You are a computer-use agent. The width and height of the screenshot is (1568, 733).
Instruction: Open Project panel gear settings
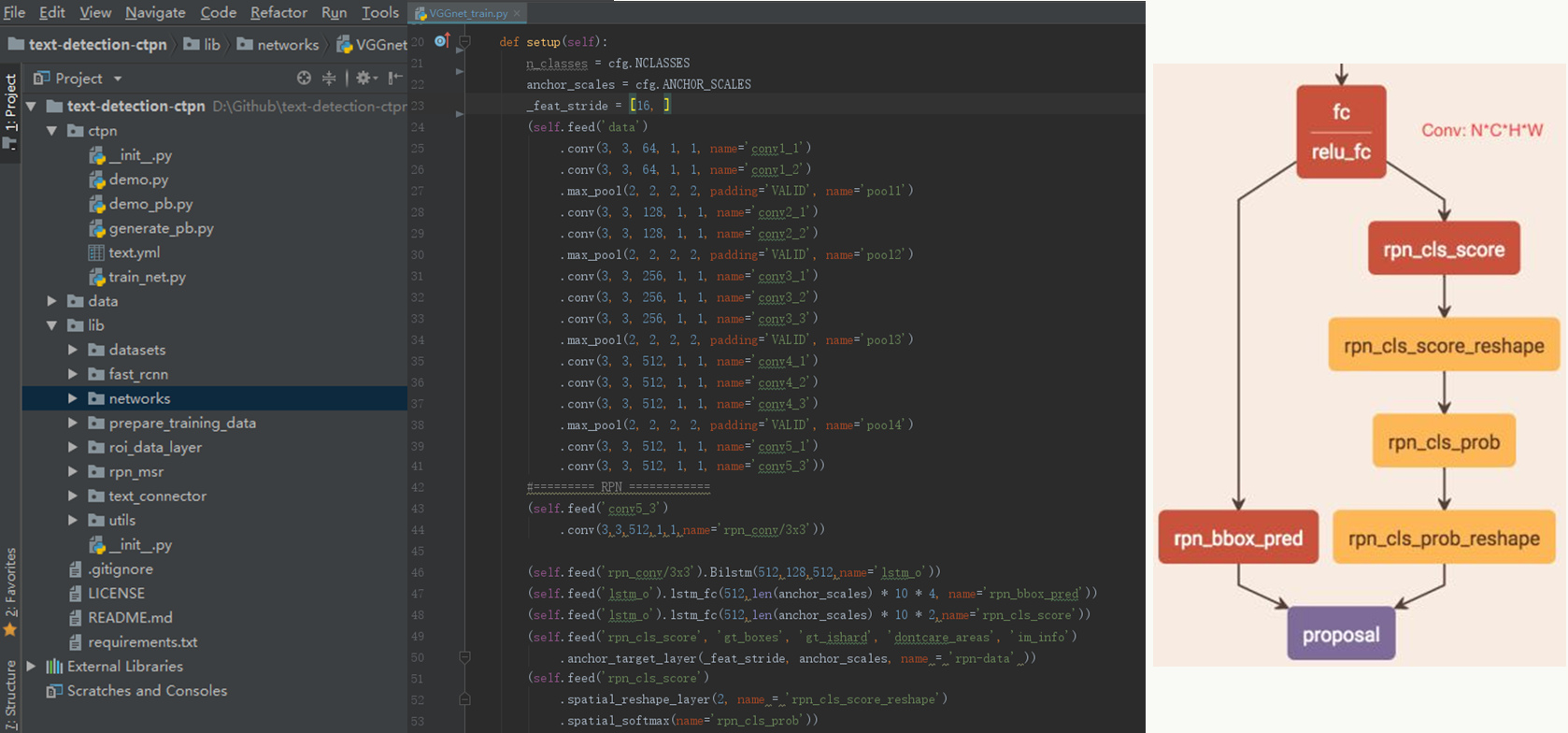[363, 79]
